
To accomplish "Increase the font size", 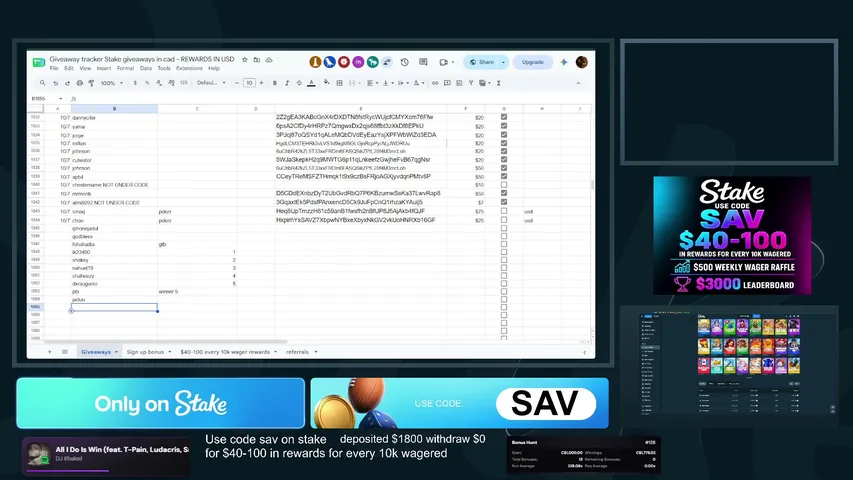I will coord(261,83).
